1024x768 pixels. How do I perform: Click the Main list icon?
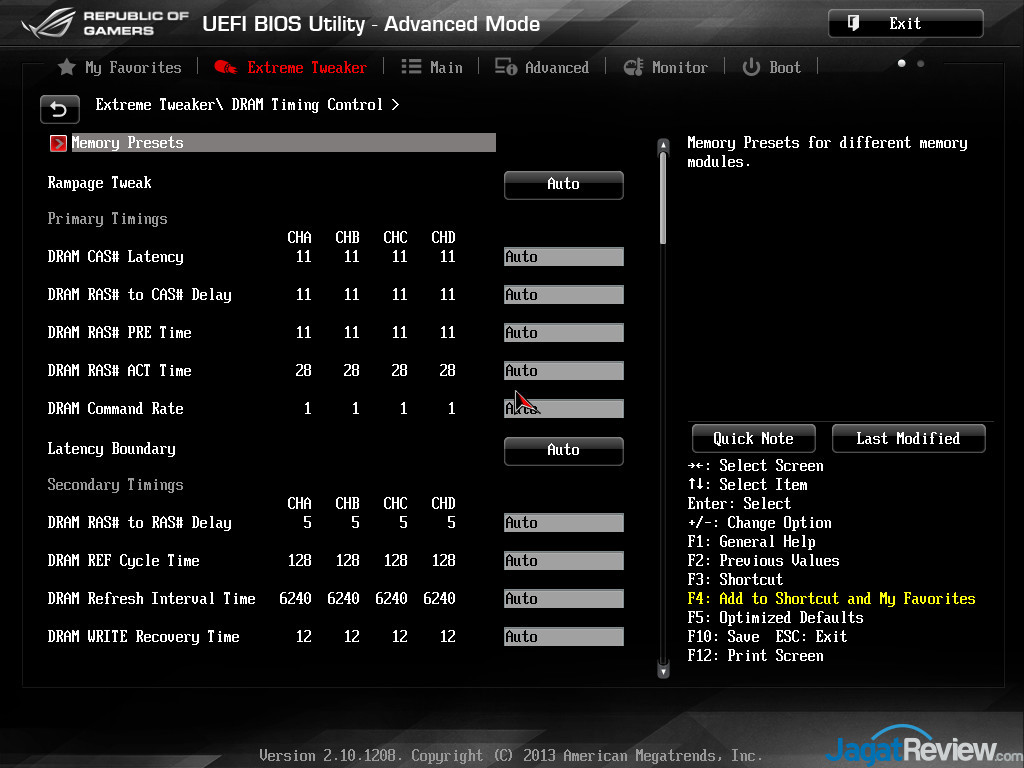pos(411,67)
